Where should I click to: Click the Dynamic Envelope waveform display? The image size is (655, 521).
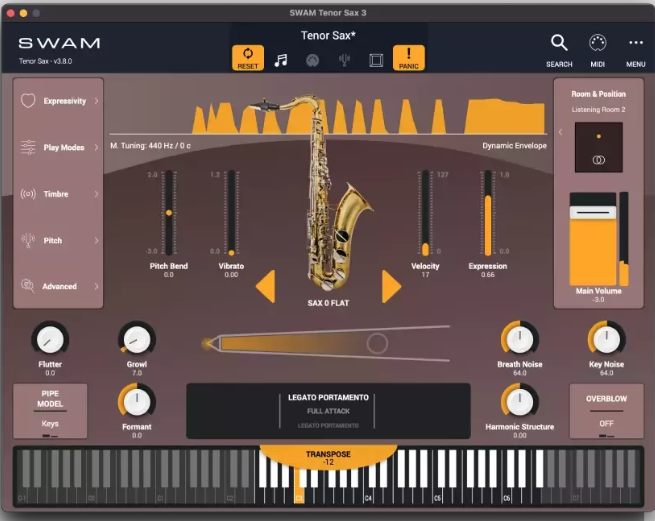(328, 116)
